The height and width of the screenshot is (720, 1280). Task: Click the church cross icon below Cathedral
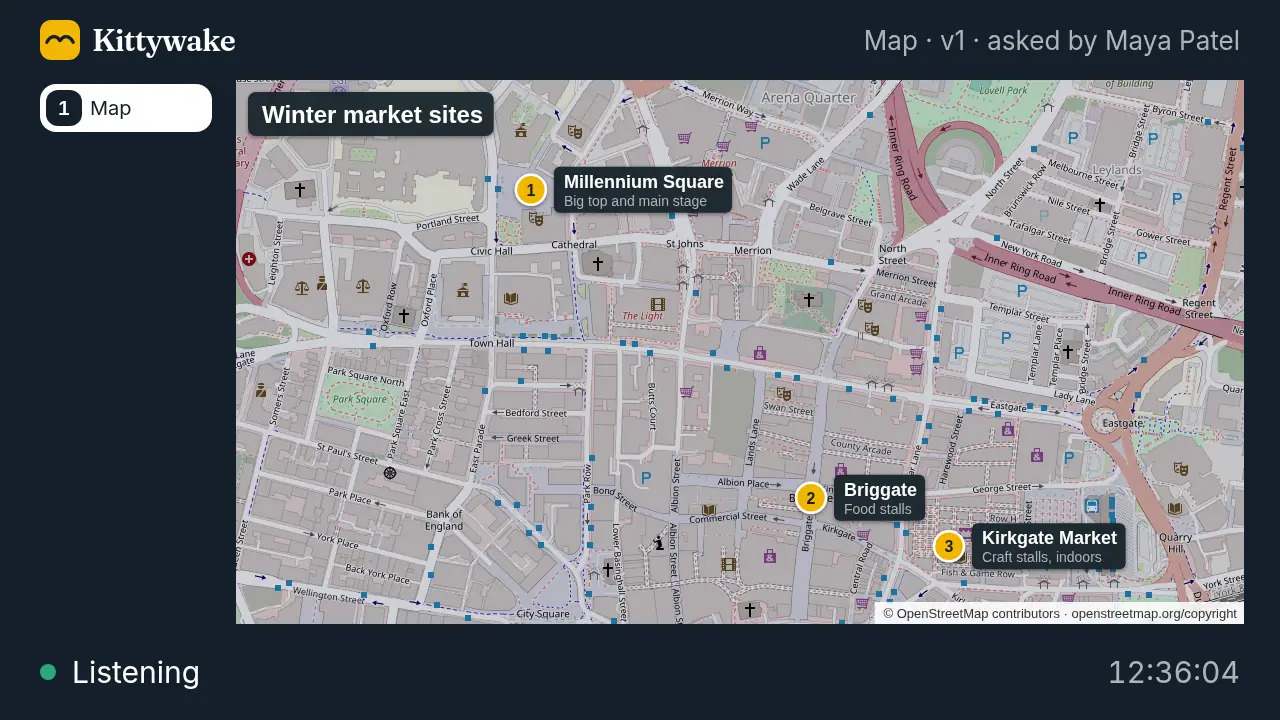[598, 264]
